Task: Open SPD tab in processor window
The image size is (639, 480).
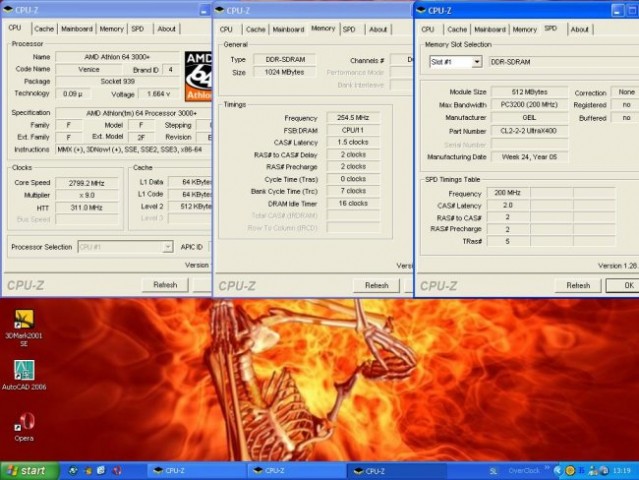Action: [138, 29]
